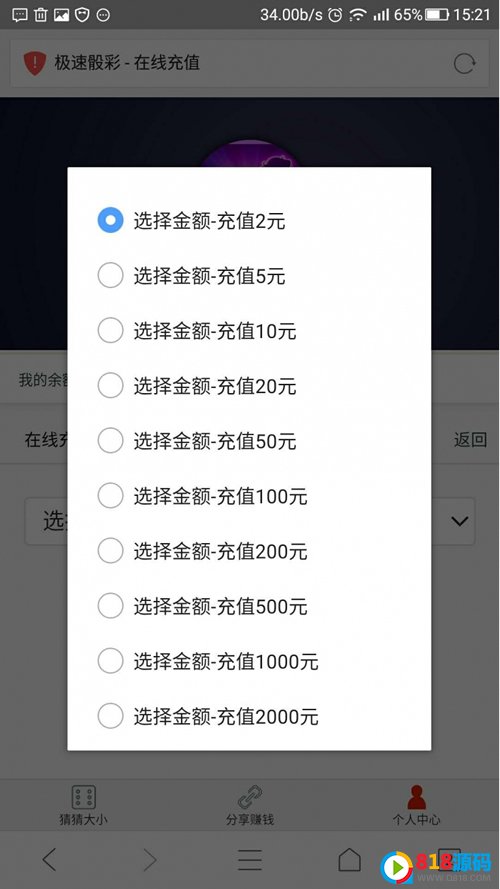The height and width of the screenshot is (889, 500).
Task: Pick the 充值500元 radio option
Action: [111, 606]
